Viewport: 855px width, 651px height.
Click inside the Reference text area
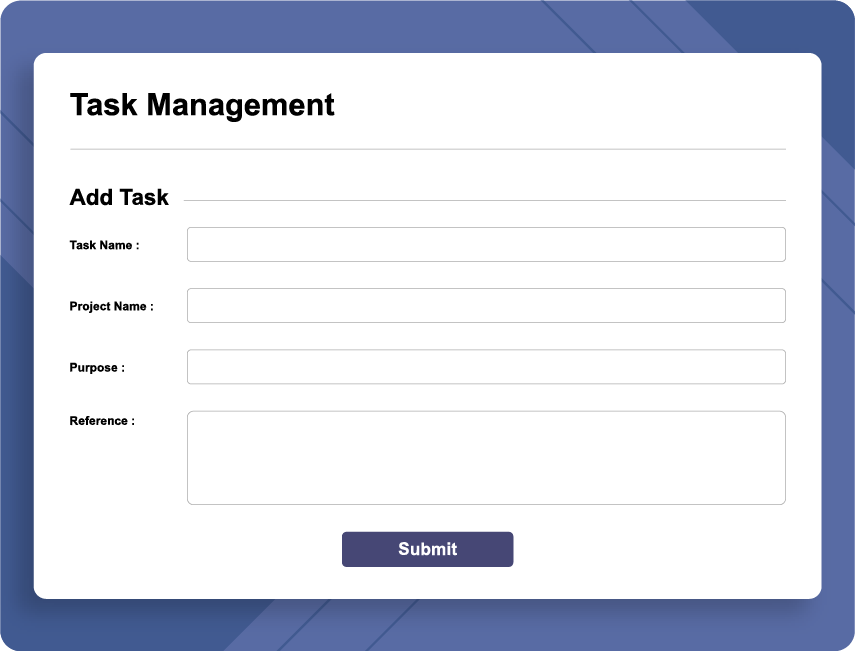tap(486, 456)
